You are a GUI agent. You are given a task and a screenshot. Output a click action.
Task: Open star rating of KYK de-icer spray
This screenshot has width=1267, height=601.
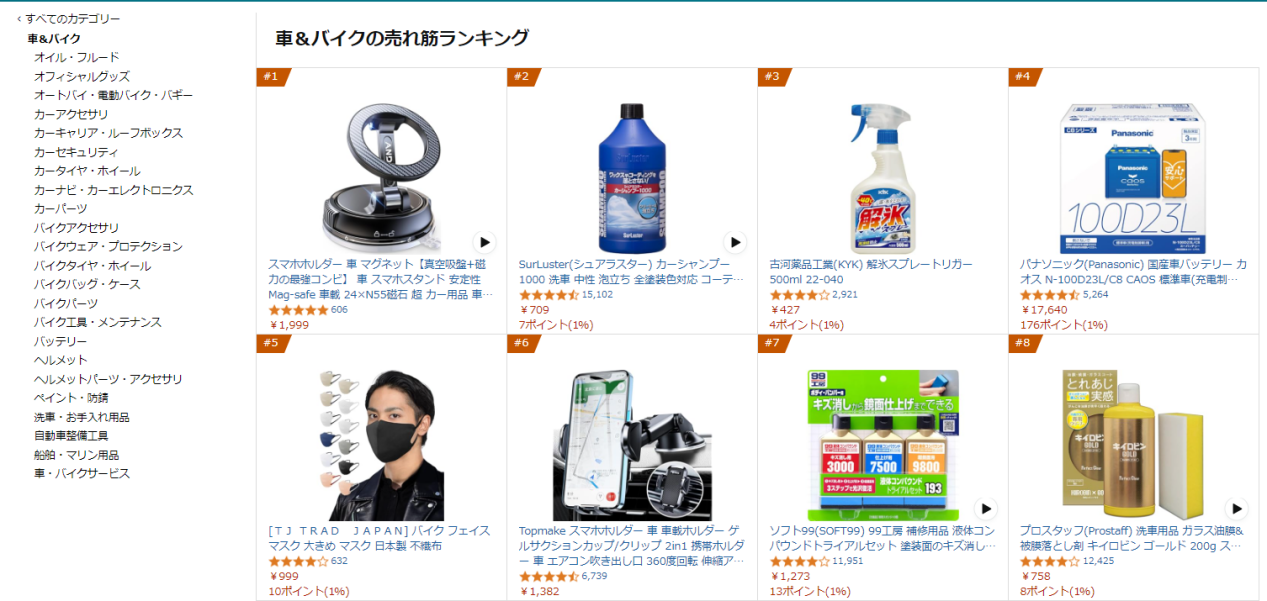click(x=799, y=295)
